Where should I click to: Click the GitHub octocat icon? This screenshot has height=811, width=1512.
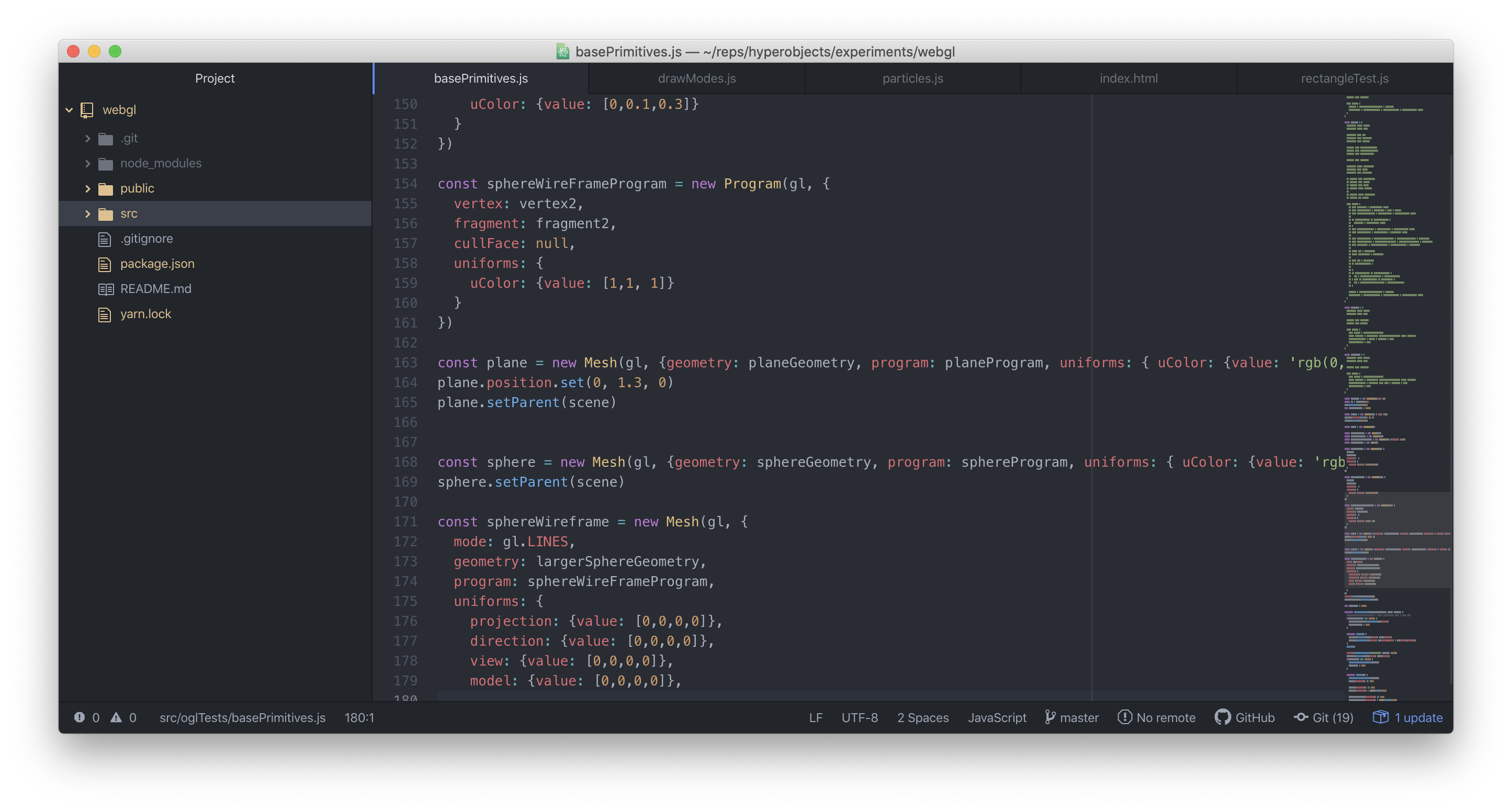pyautogui.click(x=1223, y=717)
